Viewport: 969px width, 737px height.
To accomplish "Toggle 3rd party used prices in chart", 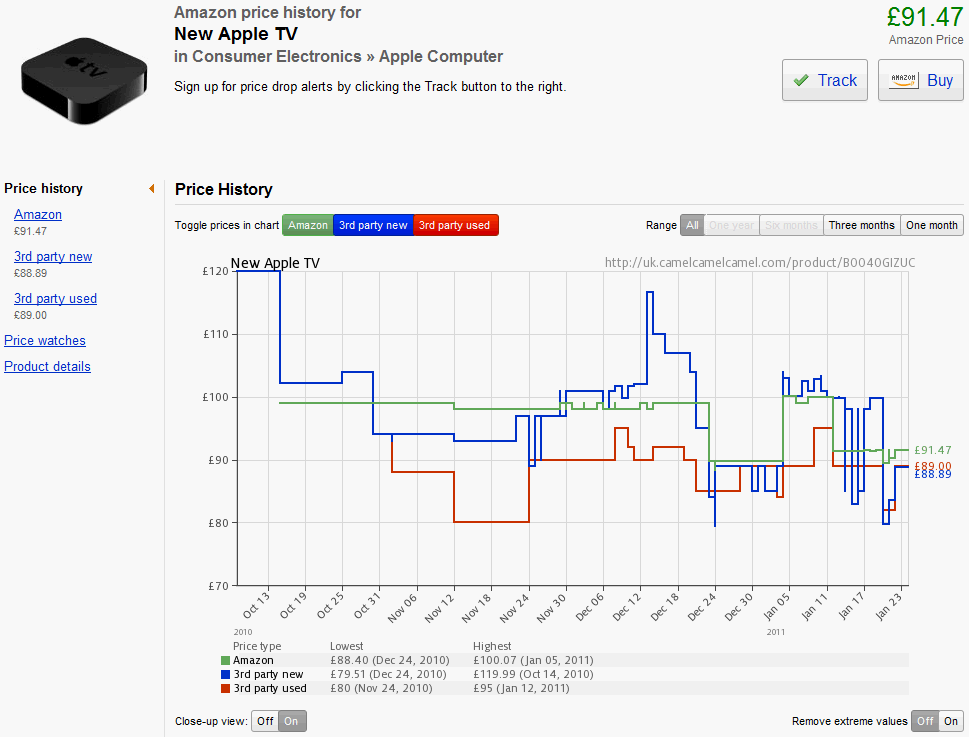I will point(455,225).
